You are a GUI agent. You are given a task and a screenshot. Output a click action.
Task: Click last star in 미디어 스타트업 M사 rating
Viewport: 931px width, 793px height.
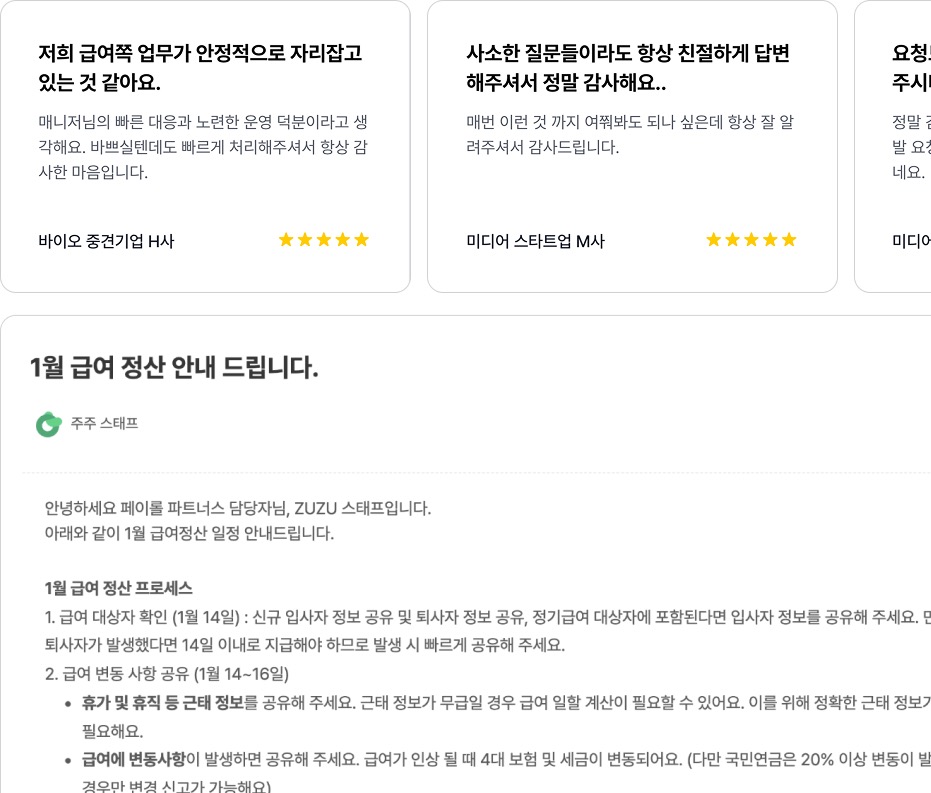coord(789,240)
